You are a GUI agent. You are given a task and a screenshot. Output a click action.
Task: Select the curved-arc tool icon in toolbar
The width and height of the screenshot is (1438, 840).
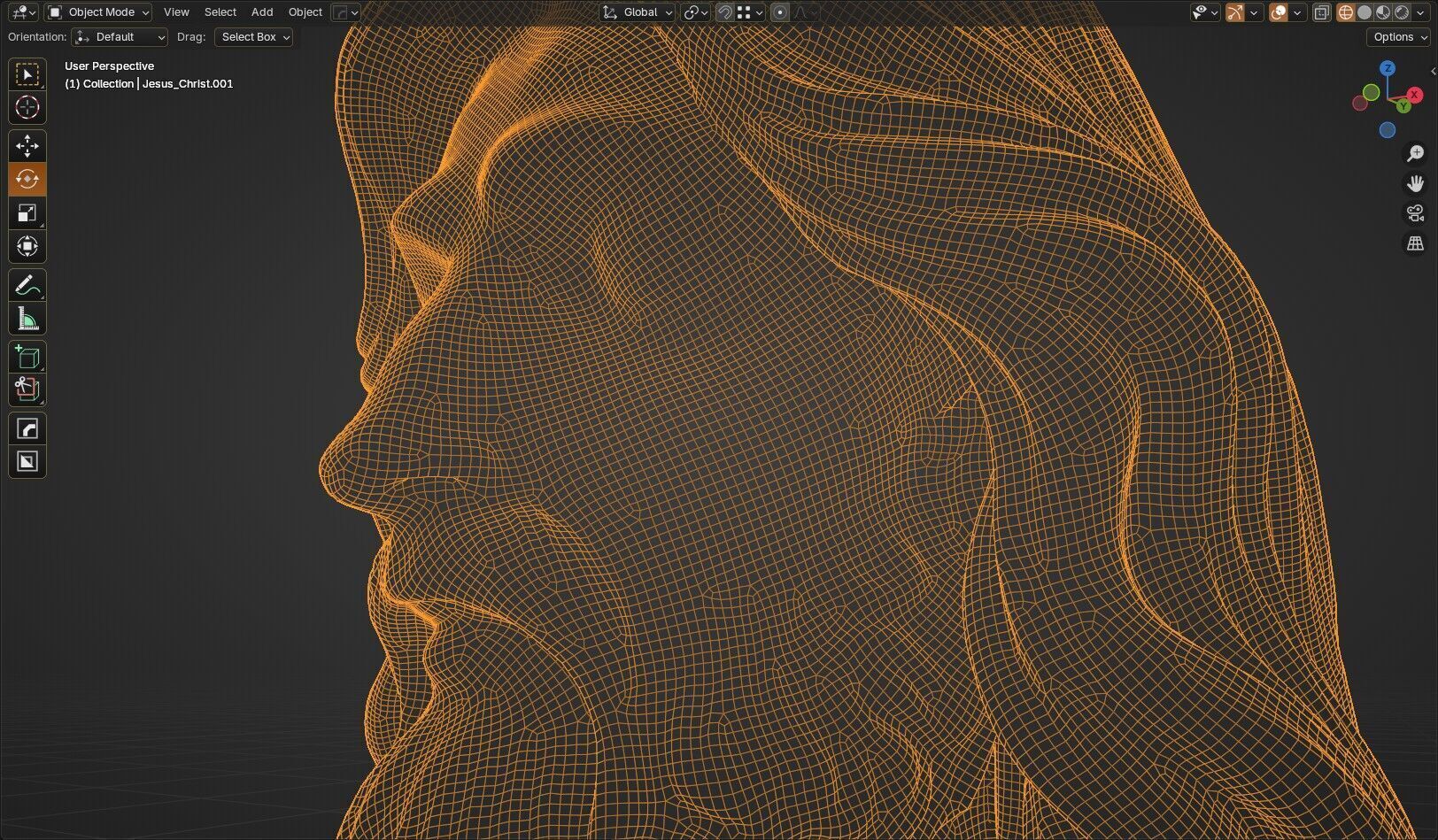tap(27, 428)
